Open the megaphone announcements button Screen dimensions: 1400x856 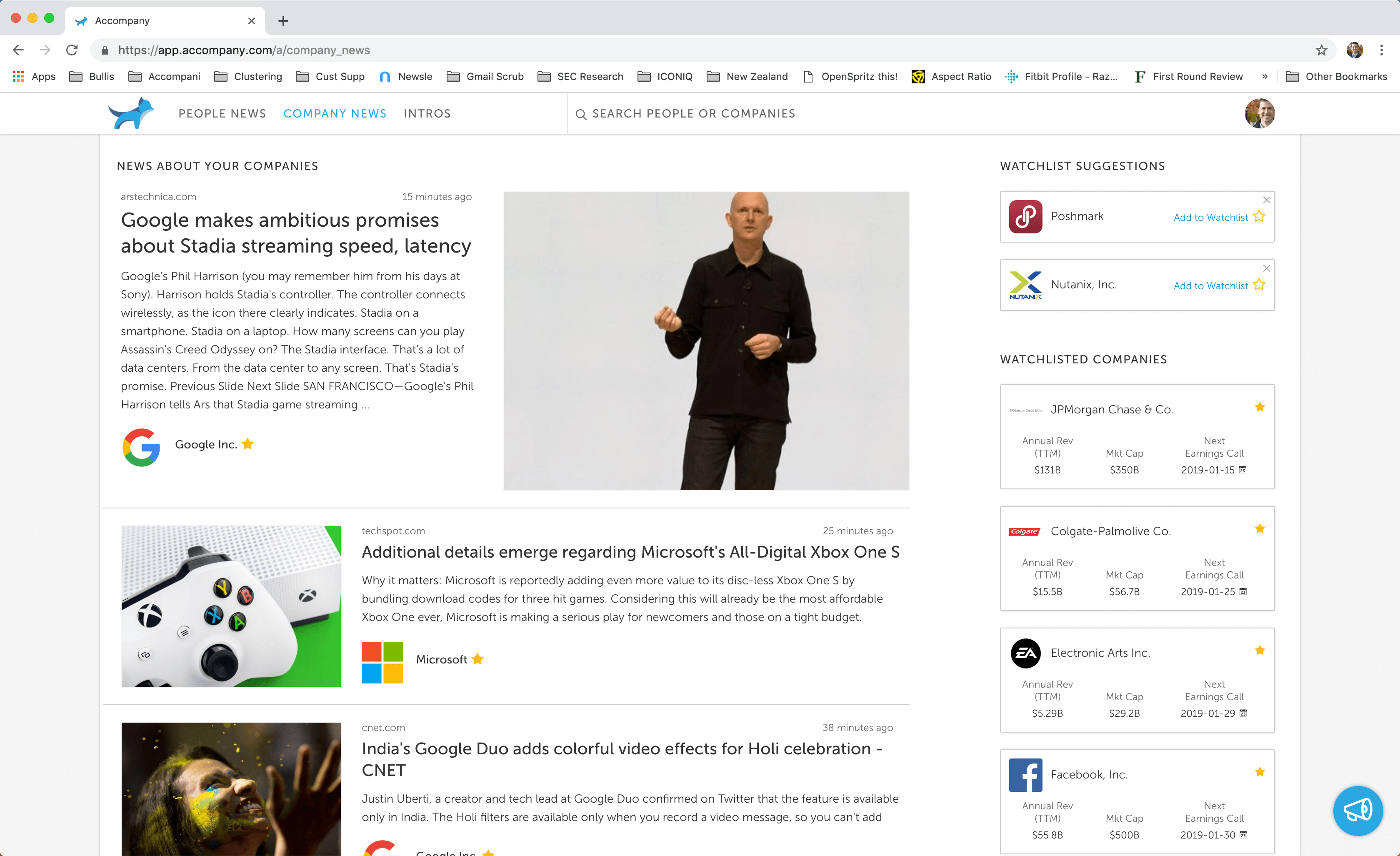tap(1357, 811)
